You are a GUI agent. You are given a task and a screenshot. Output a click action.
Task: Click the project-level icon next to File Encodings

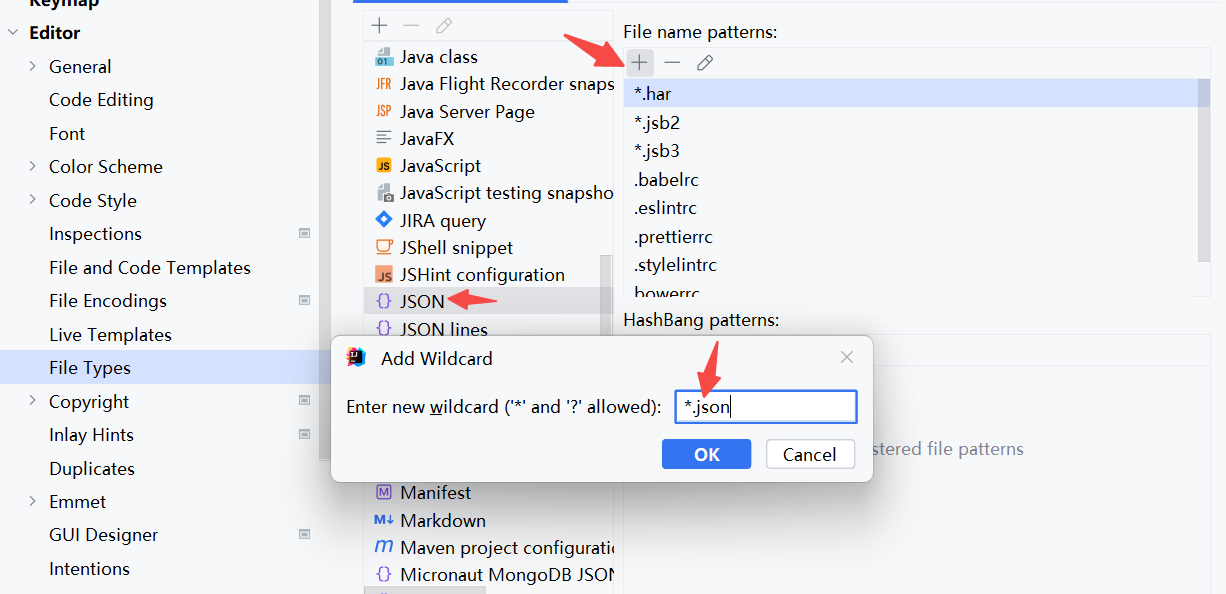tap(304, 301)
